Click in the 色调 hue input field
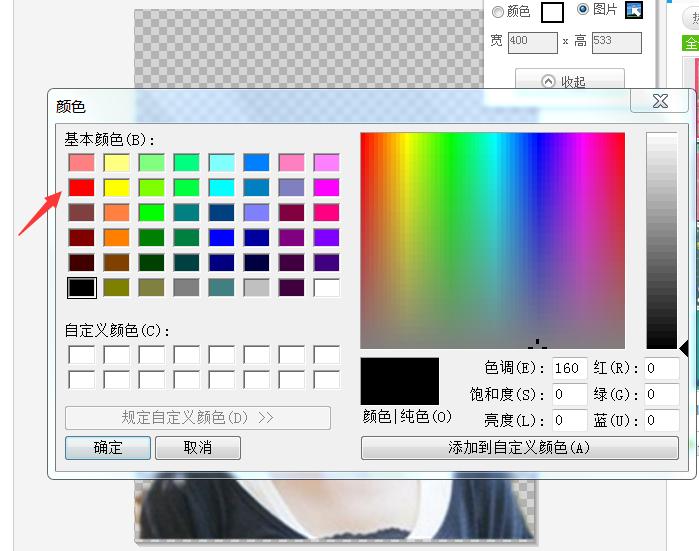 click(570, 369)
